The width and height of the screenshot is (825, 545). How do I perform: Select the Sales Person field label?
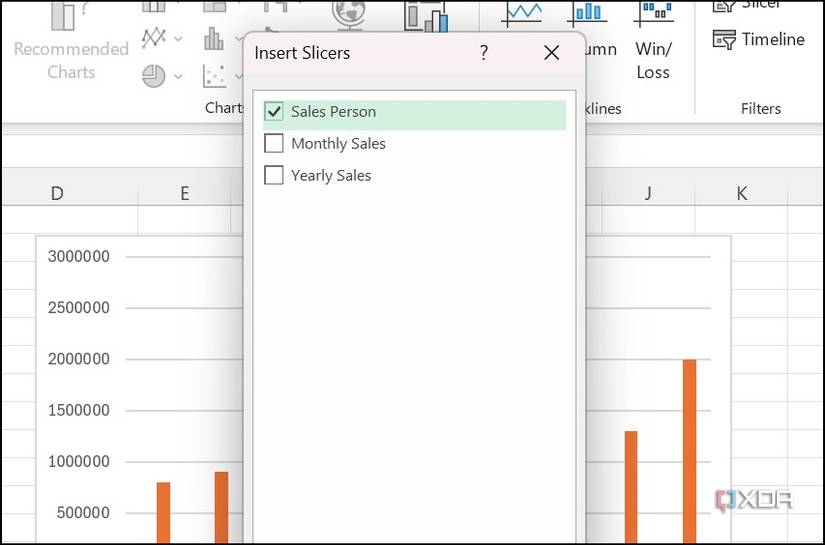pos(334,112)
